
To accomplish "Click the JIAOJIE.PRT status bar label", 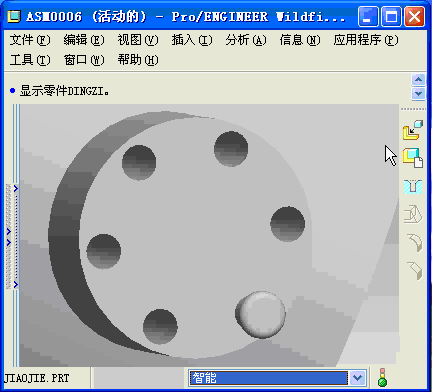I will 37,378.
